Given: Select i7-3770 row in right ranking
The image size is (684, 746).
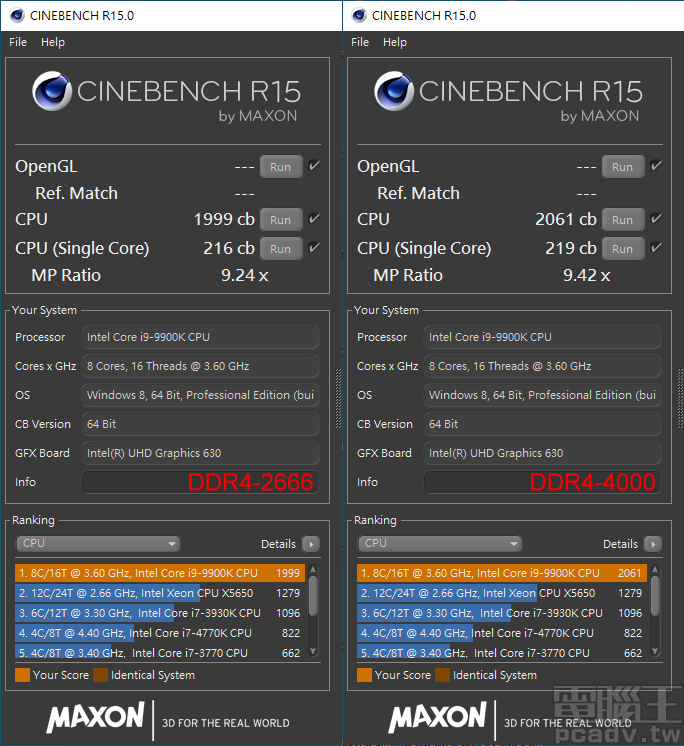Looking at the screenshot, I should 502,652.
